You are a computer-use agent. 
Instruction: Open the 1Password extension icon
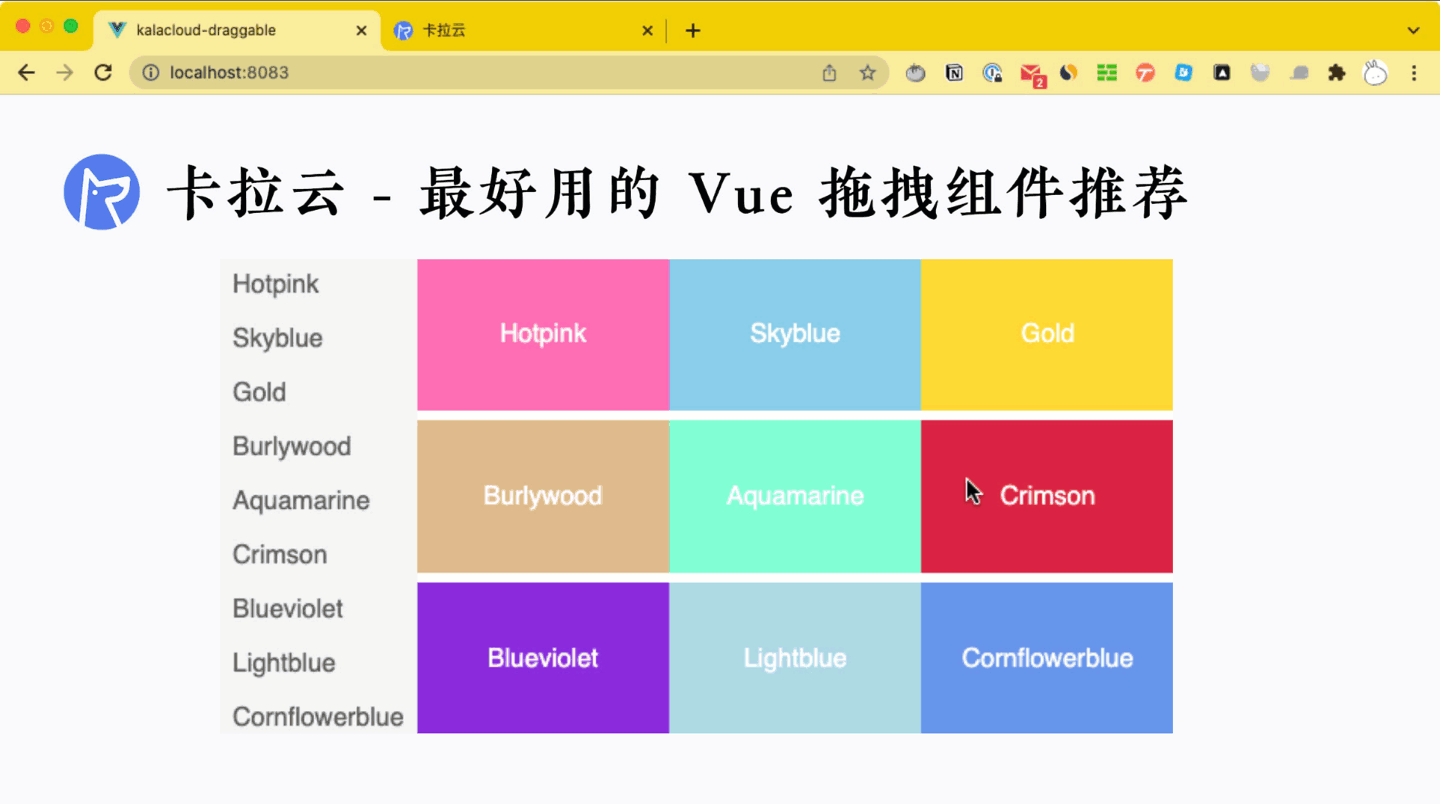[992, 72]
